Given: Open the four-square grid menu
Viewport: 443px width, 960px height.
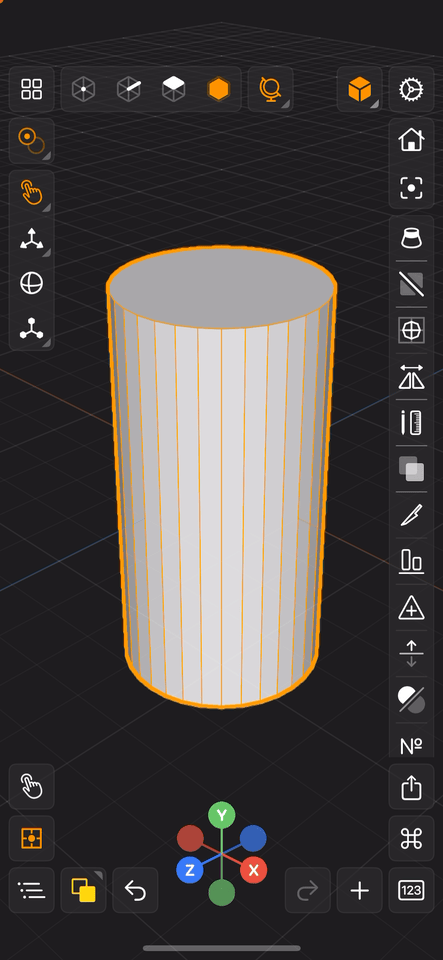Looking at the screenshot, I should [x=31, y=89].
